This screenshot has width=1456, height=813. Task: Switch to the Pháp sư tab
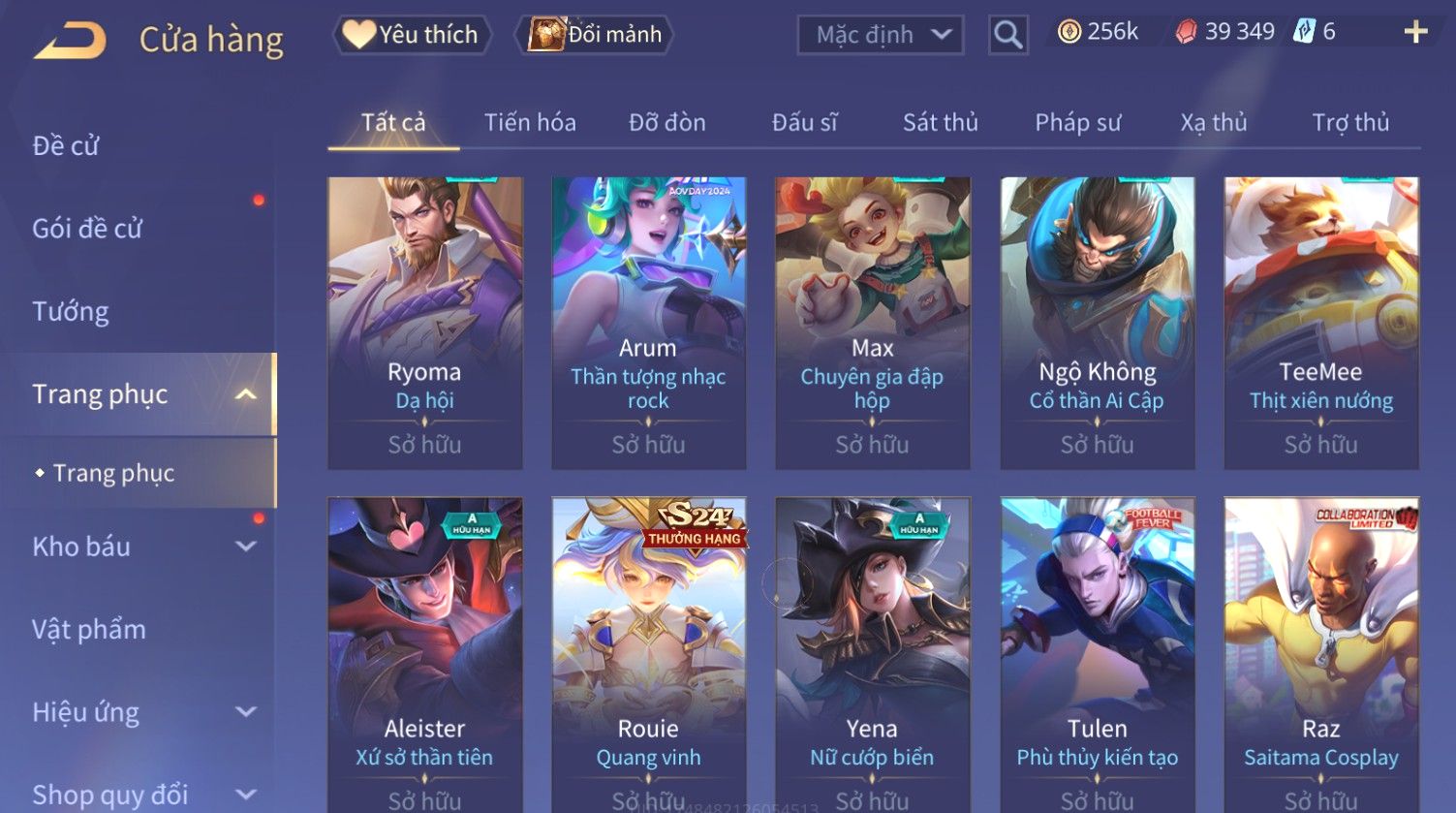coord(1077,122)
